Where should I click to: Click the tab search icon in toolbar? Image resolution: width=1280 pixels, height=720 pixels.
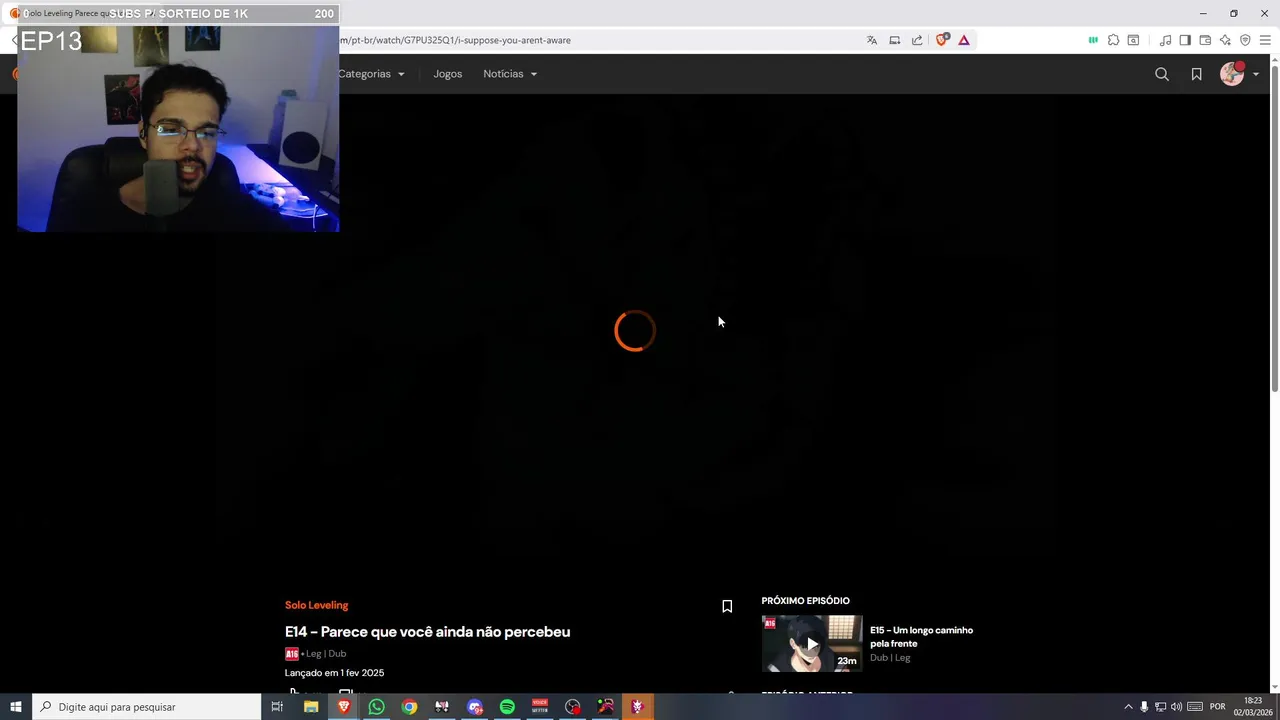coord(1133,40)
